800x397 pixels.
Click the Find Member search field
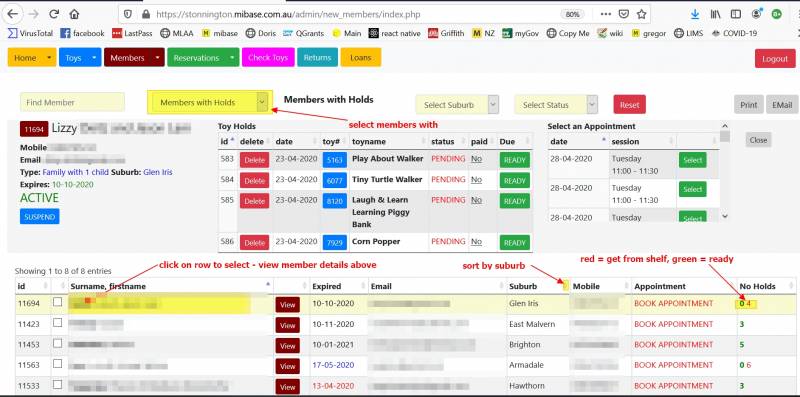pos(72,102)
